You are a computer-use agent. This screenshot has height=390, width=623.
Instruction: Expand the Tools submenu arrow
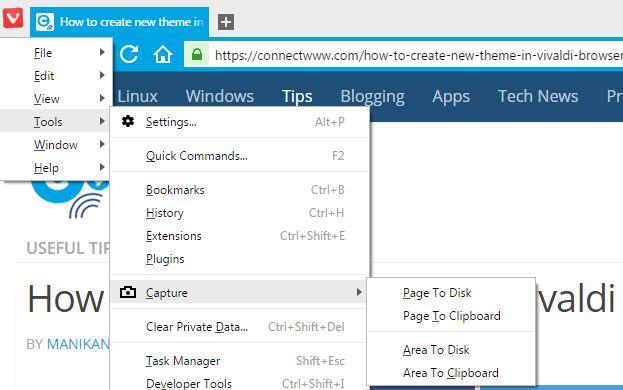[x=102, y=121]
